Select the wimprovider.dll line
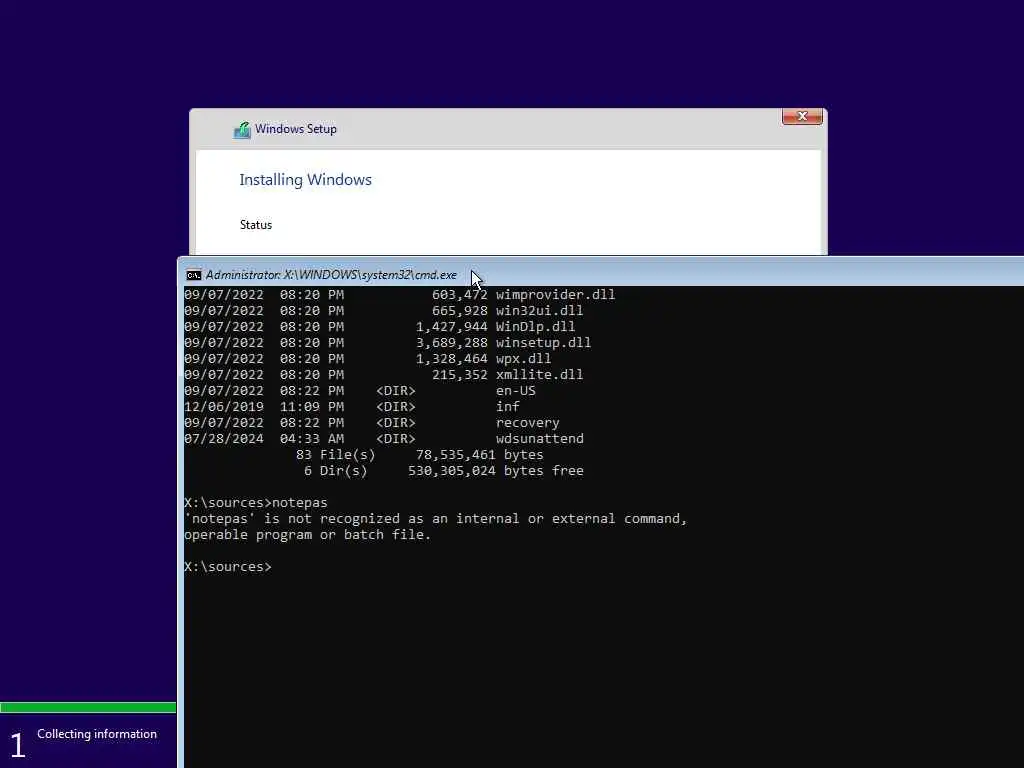1024x768 pixels. pyautogui.click(x=400, y=295)
